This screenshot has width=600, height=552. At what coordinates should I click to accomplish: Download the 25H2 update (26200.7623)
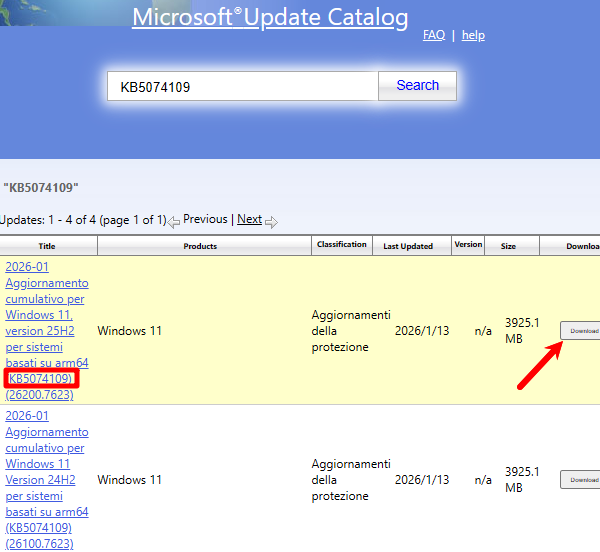(580, 330)
